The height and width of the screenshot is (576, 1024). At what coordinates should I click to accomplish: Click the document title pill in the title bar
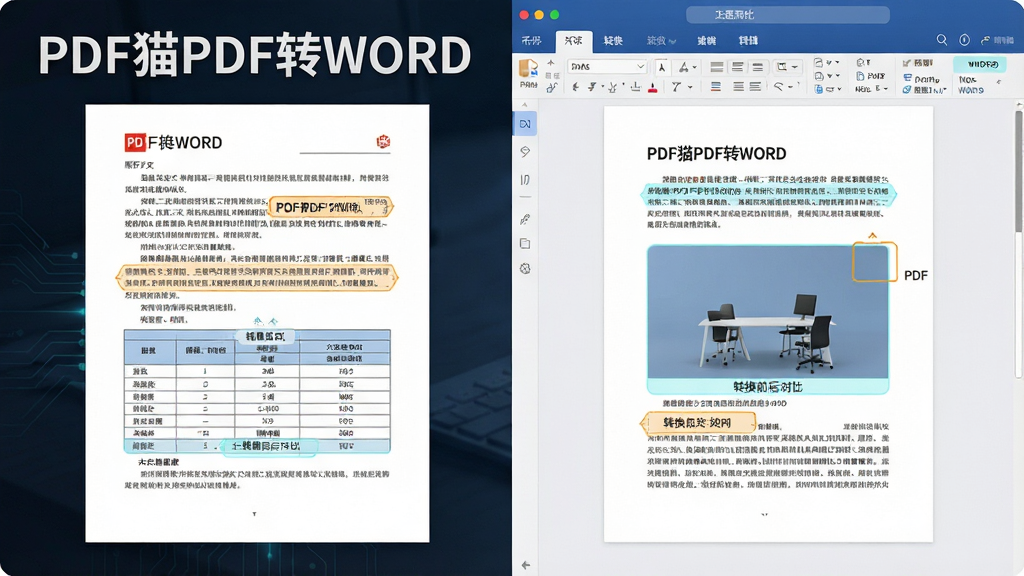coord(788,14)
